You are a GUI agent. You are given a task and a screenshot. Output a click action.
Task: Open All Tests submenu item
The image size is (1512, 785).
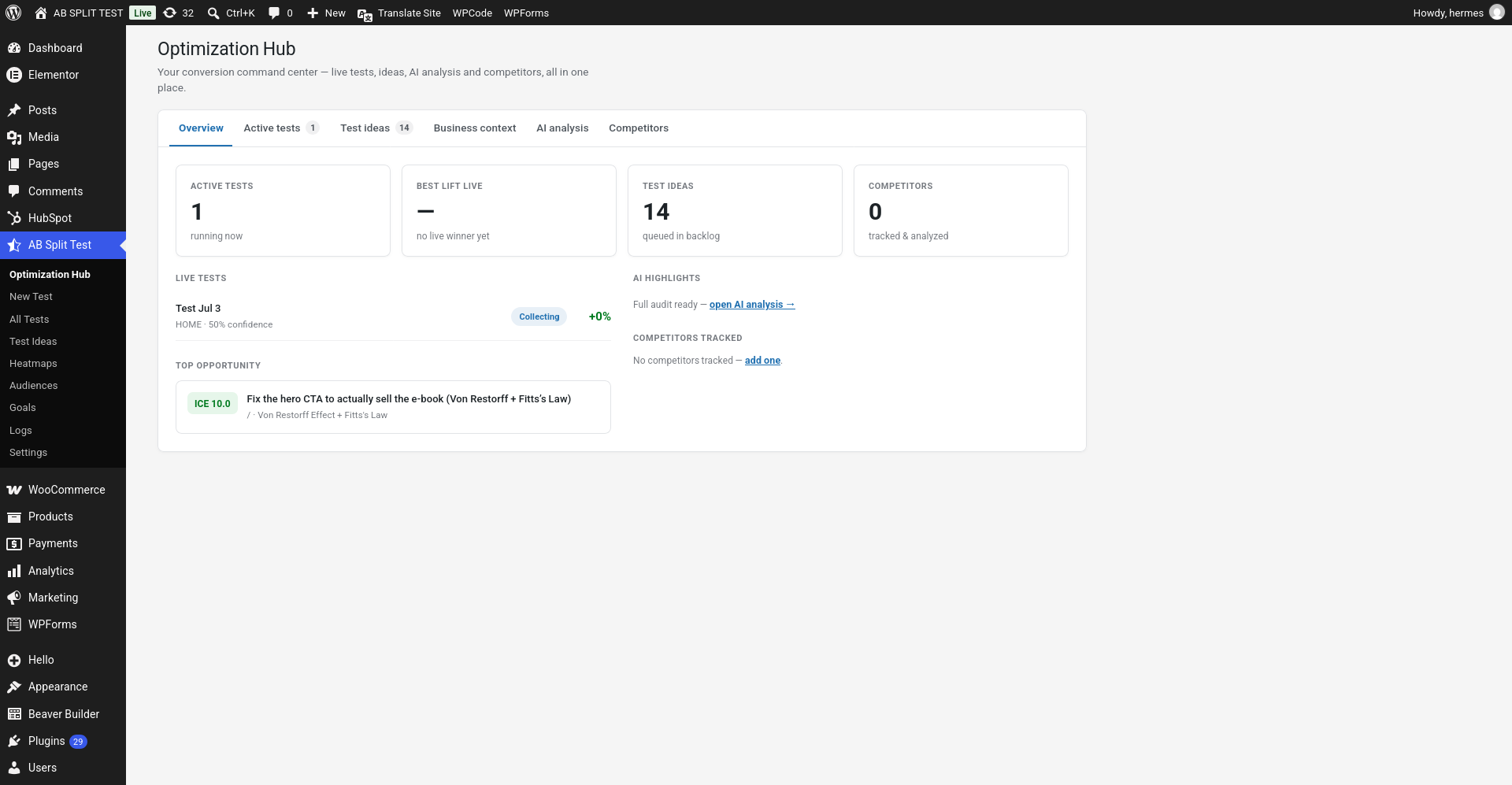click(29, 320)
